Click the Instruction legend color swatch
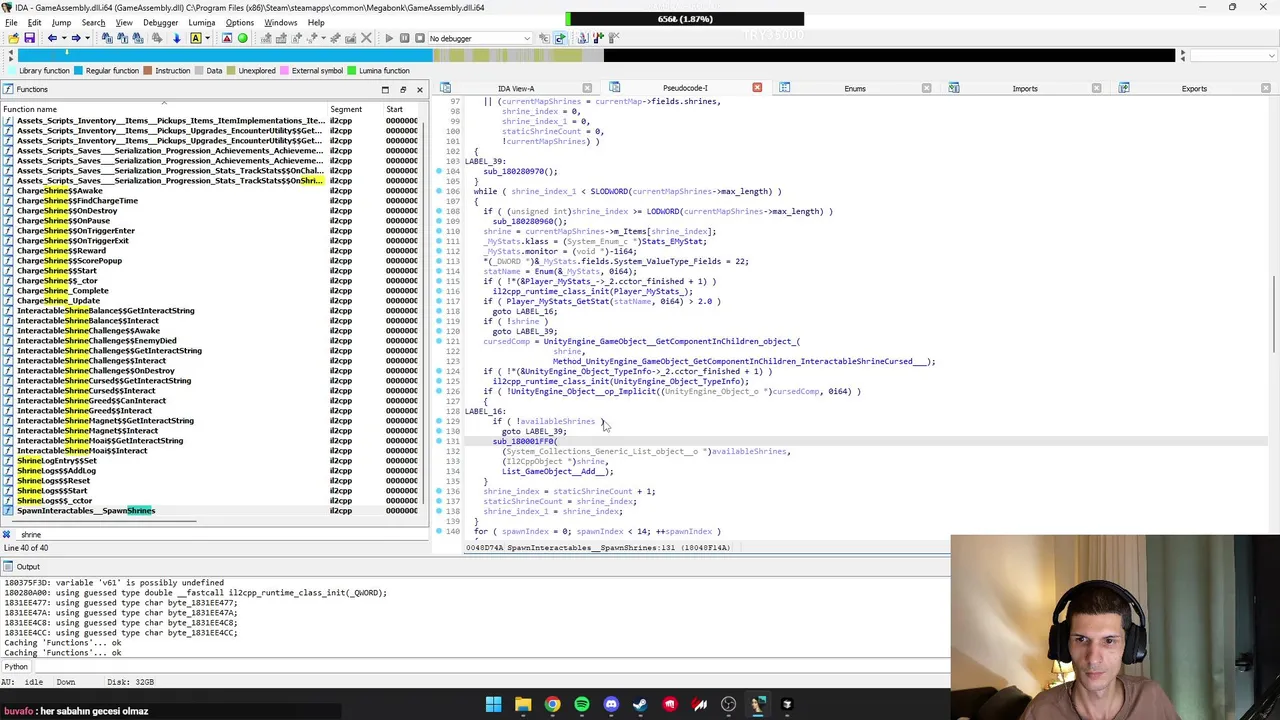1280x720 pixels. (x=148, y=71)
